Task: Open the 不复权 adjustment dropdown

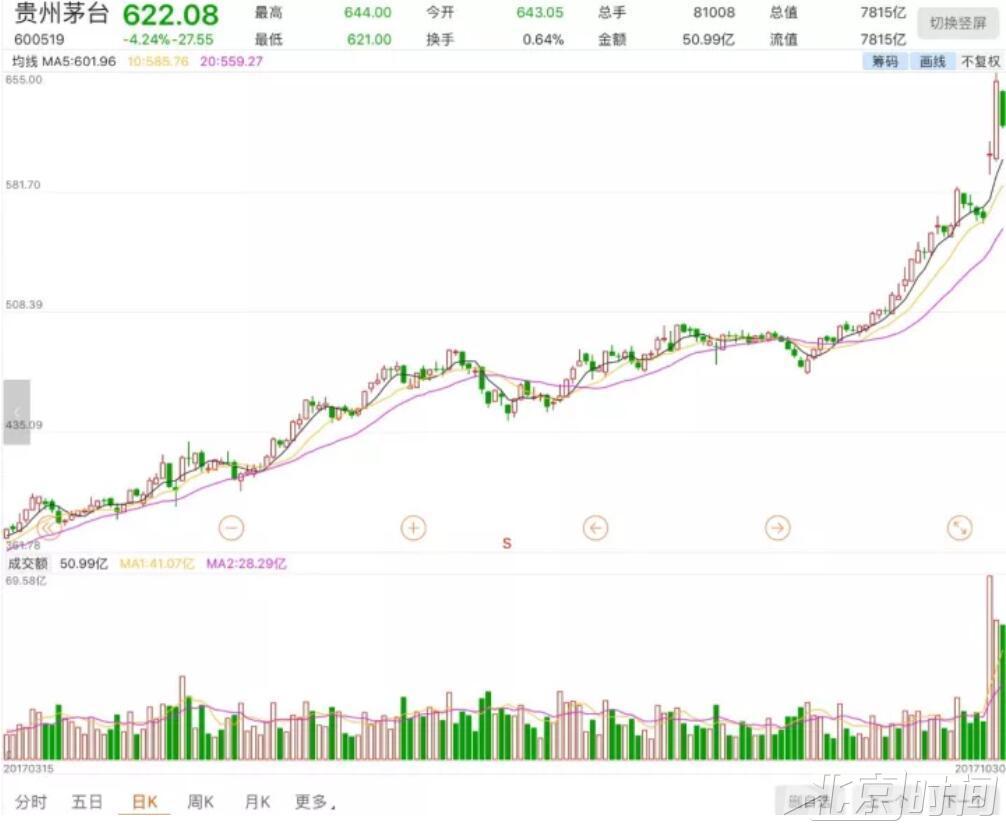Action: 980,62
